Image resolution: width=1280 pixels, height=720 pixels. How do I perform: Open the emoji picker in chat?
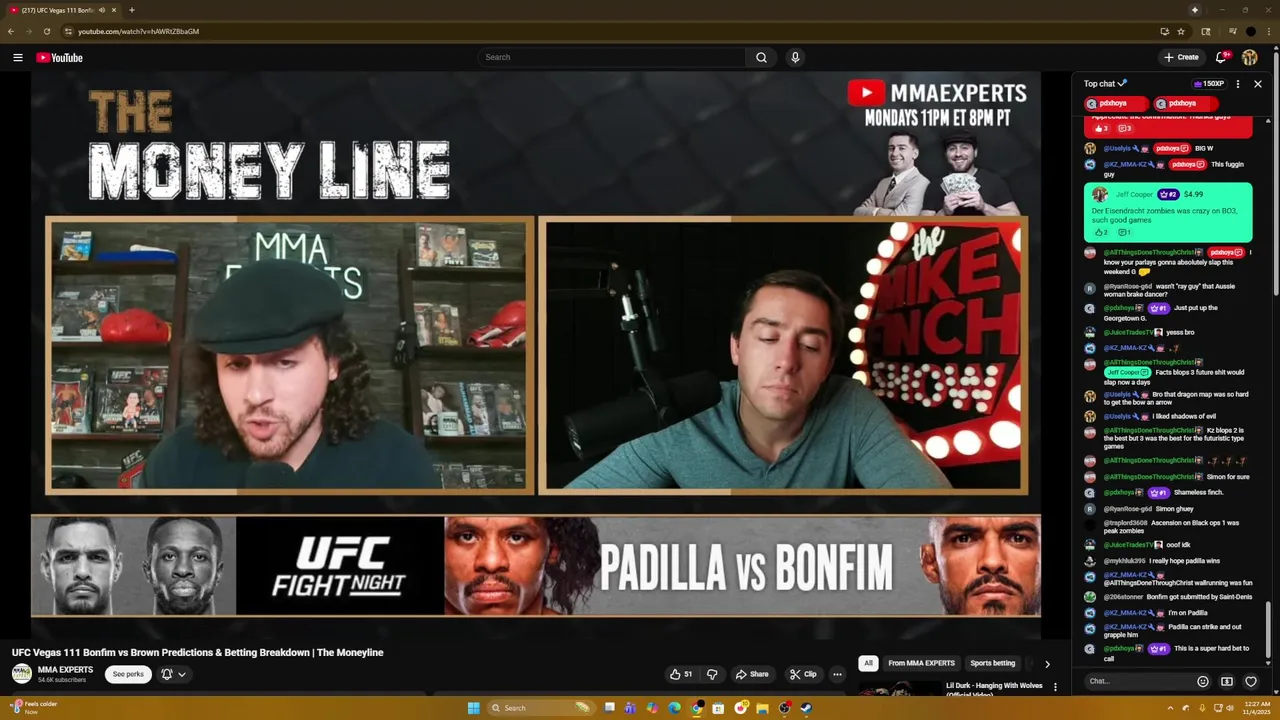tap(1203, 682)
